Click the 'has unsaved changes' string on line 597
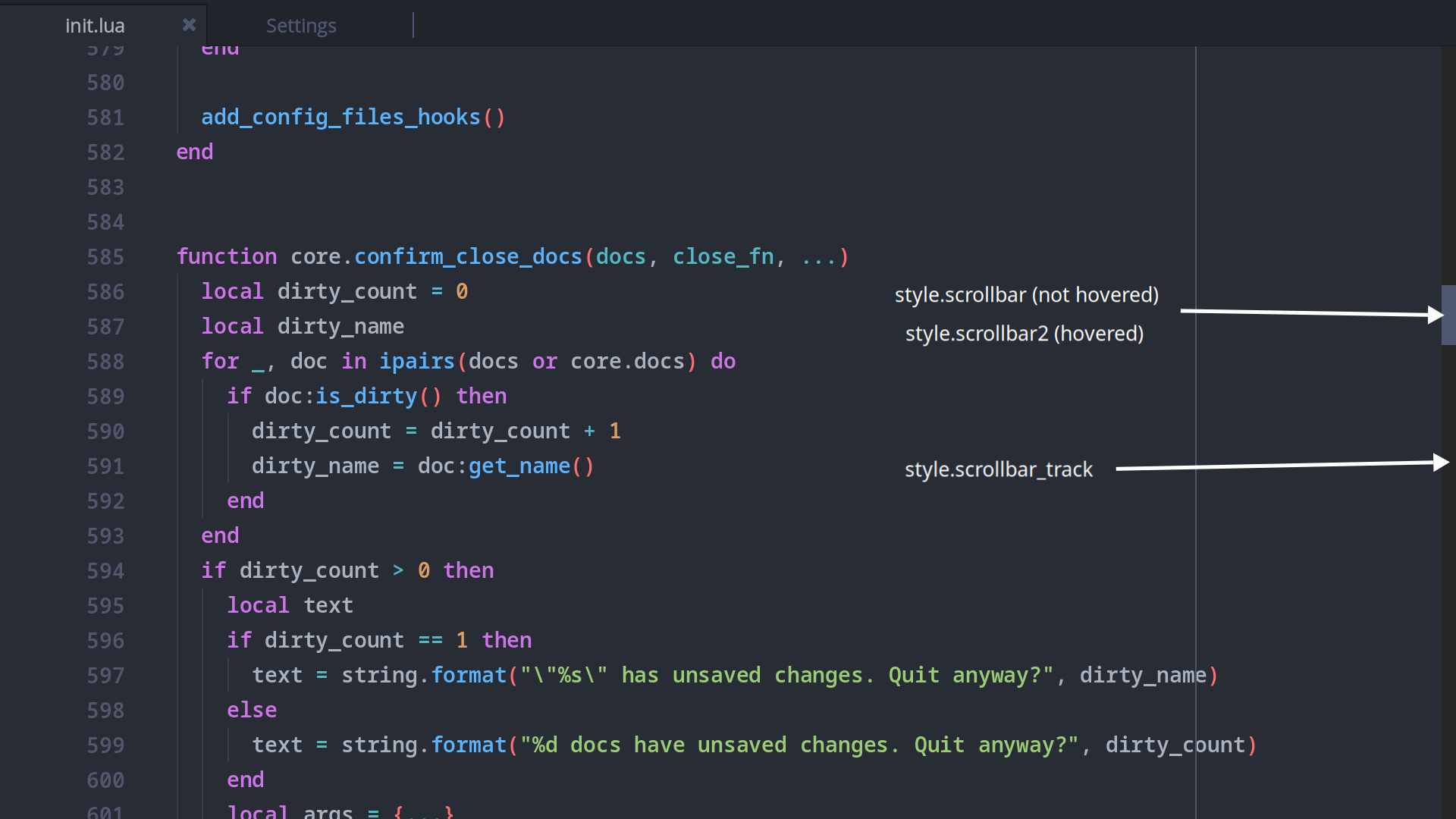The image size is (1456, 819). [786, 676]
